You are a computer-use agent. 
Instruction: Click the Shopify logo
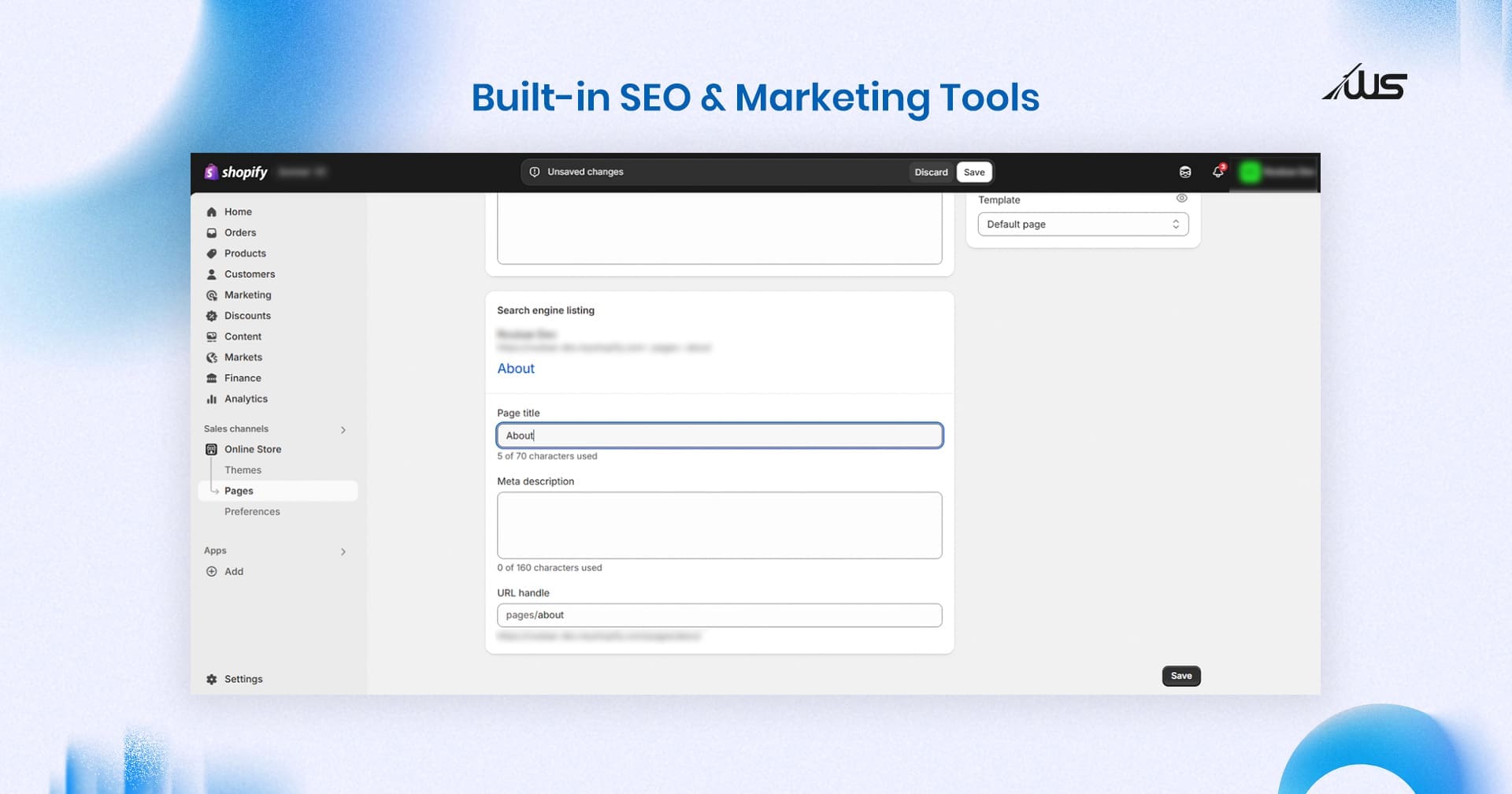pyautogui.click(x=235, y=172)
